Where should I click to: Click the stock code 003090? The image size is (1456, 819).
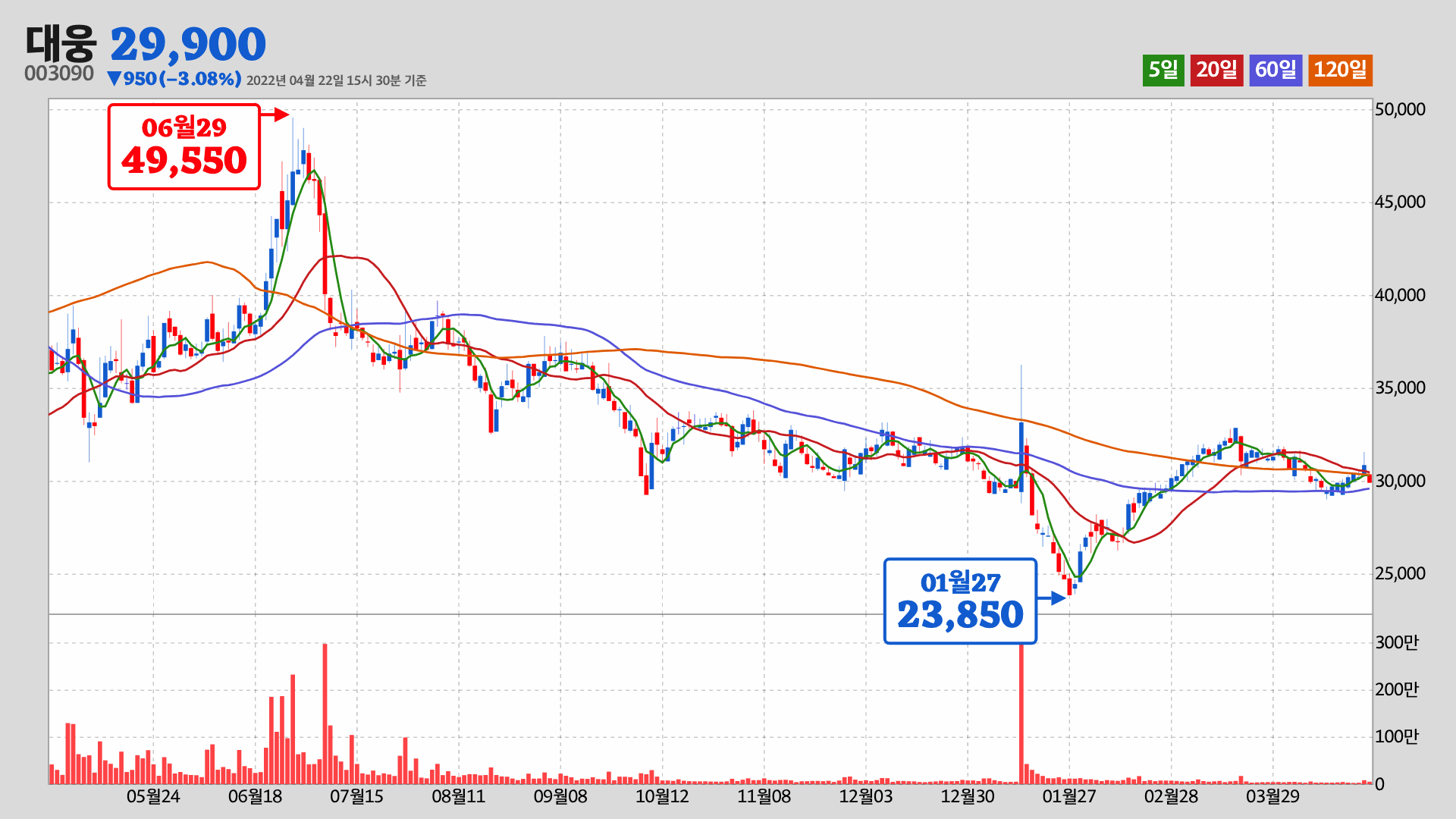(59, 74)
